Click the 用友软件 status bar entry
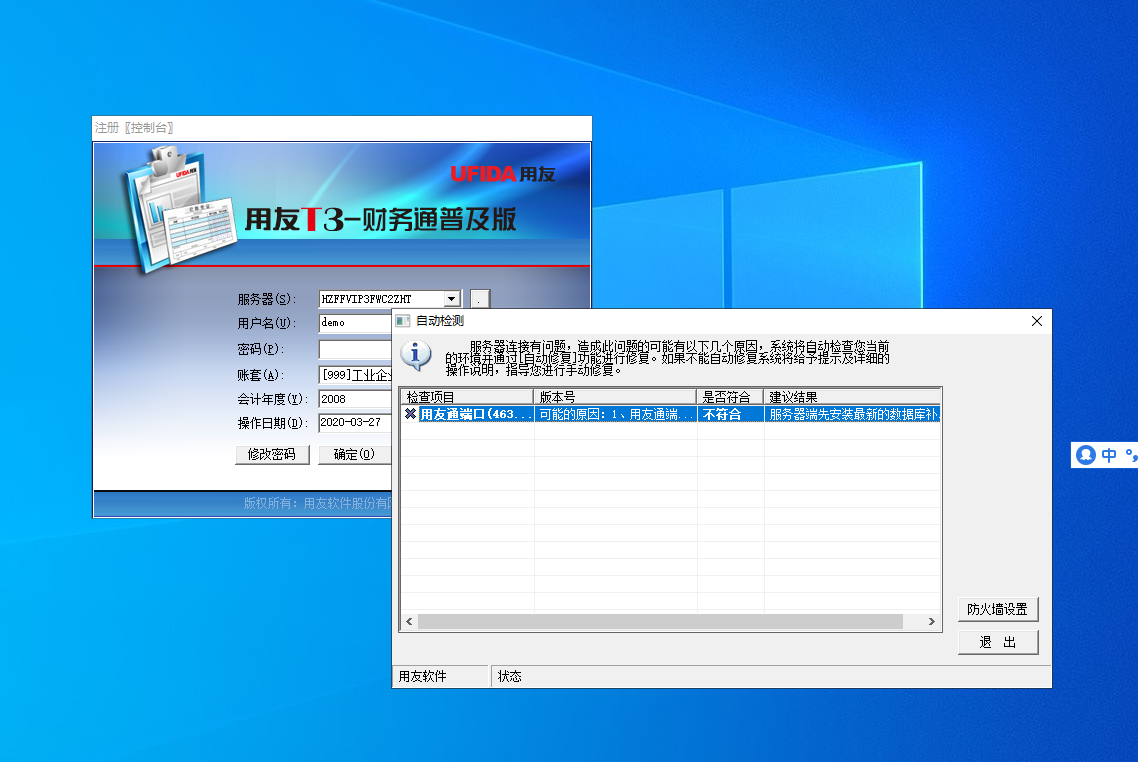 pyautogui.click(x=441, y=676)
